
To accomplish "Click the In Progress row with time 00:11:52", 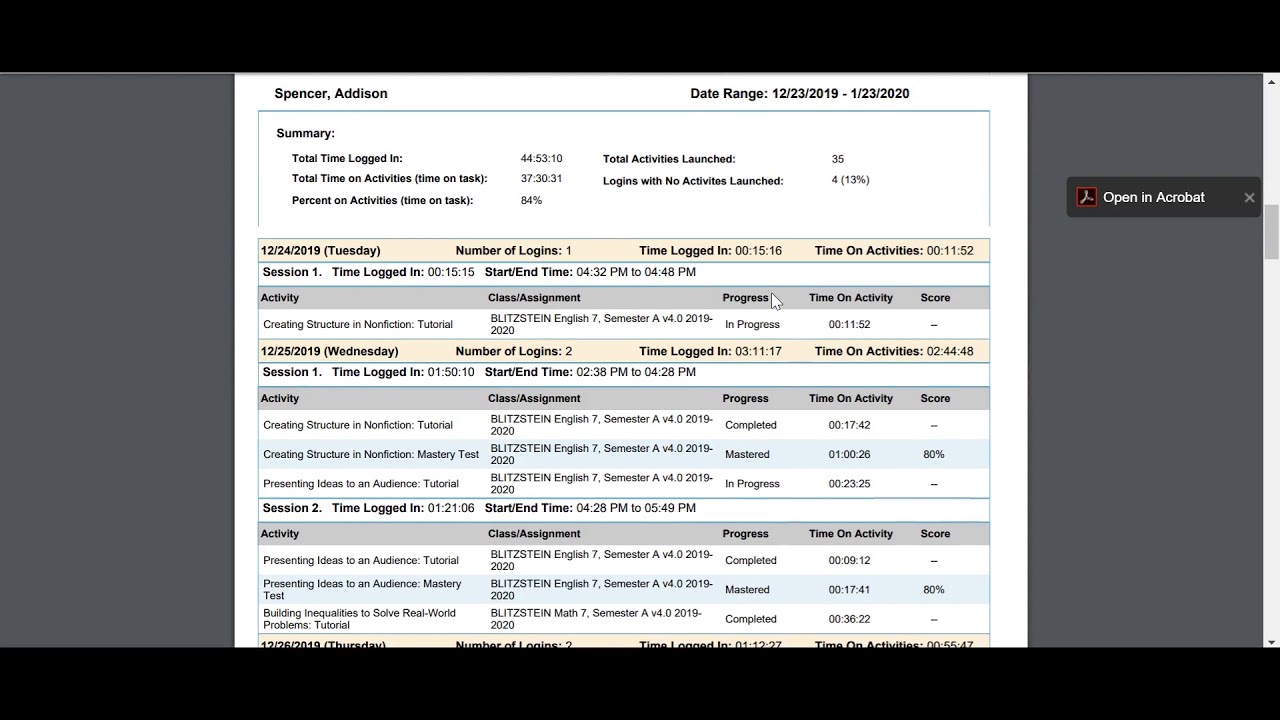I will point(623,324).
